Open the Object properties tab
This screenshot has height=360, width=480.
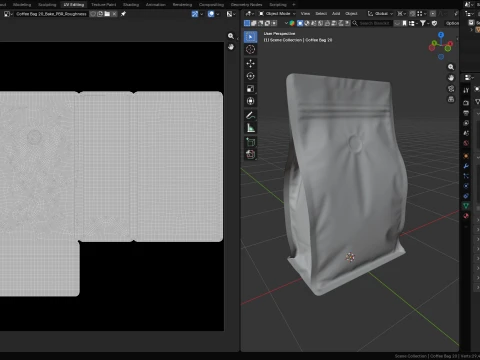466,156
